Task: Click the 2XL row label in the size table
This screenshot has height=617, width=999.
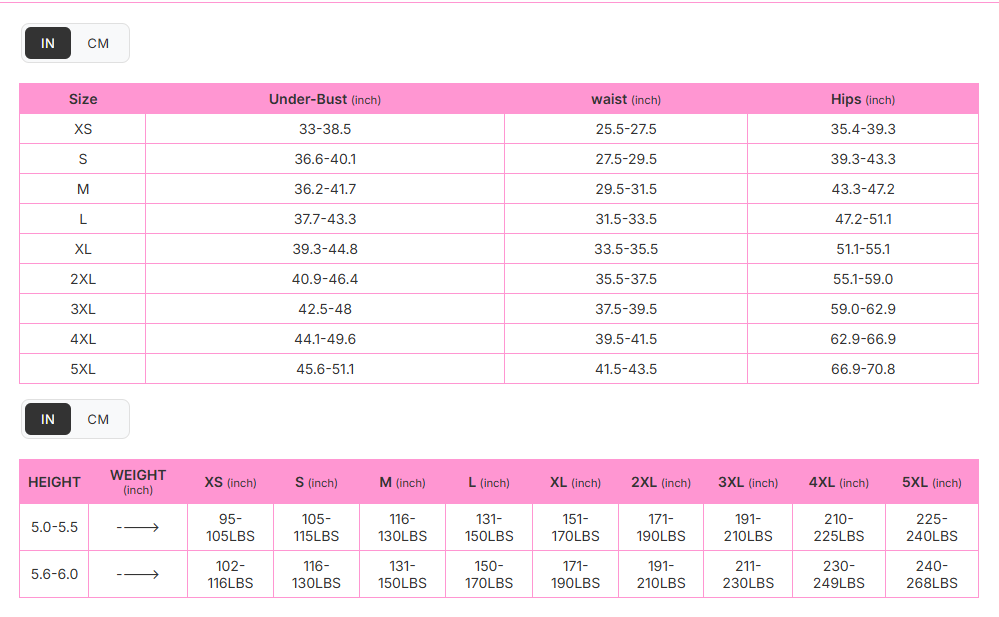Action: click(83, 279)
